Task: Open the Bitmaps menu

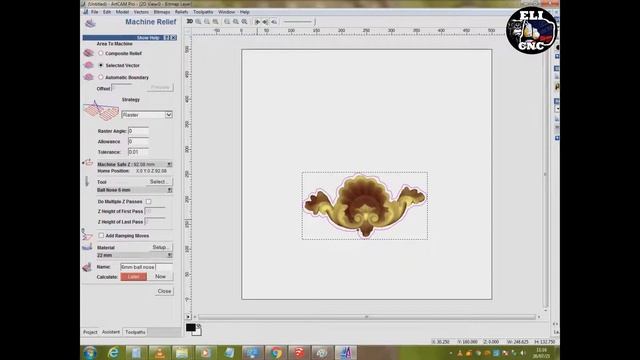Action: (x=162, y=12)
